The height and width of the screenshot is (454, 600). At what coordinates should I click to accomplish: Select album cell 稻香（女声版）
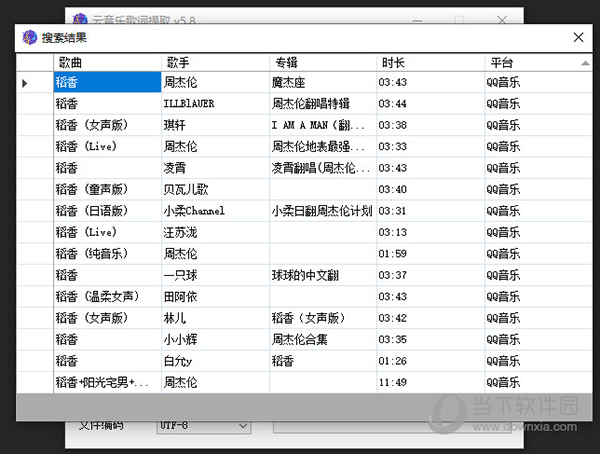[x=323, y=318]
